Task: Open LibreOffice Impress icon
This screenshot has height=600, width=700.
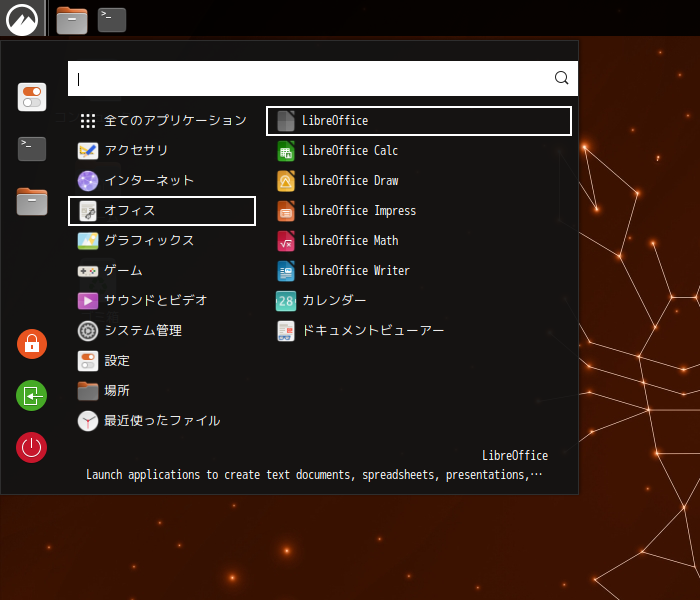Action: point(286,211)
